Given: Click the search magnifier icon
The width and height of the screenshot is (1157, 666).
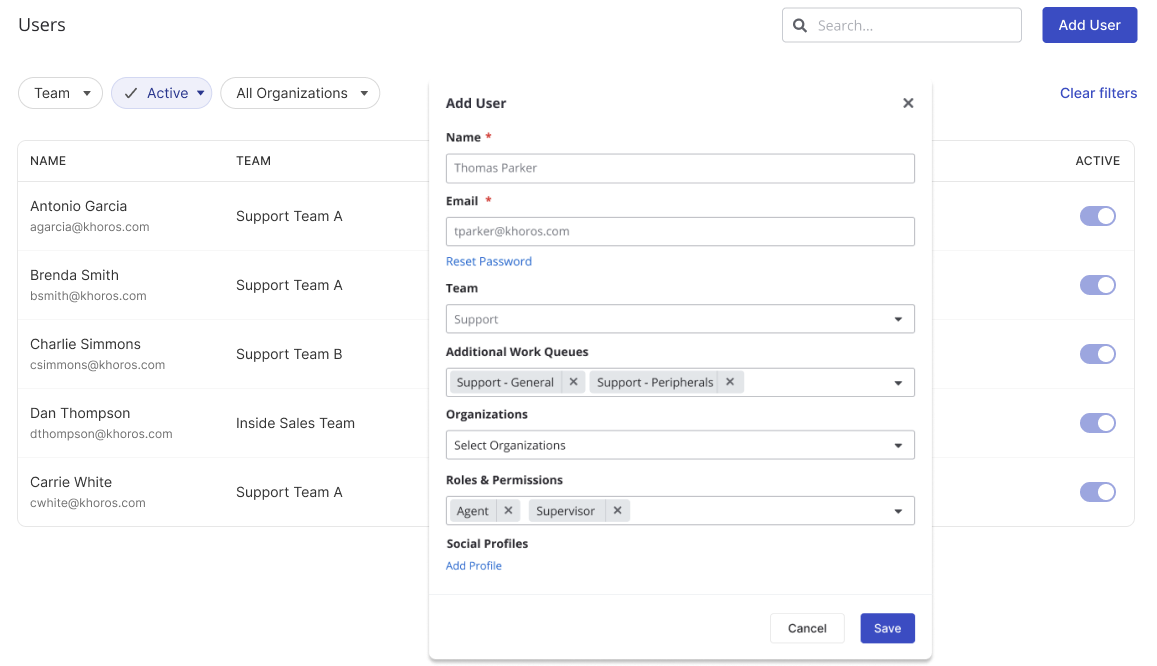Looking at the screenshot, I should click(x=800, y=26).
